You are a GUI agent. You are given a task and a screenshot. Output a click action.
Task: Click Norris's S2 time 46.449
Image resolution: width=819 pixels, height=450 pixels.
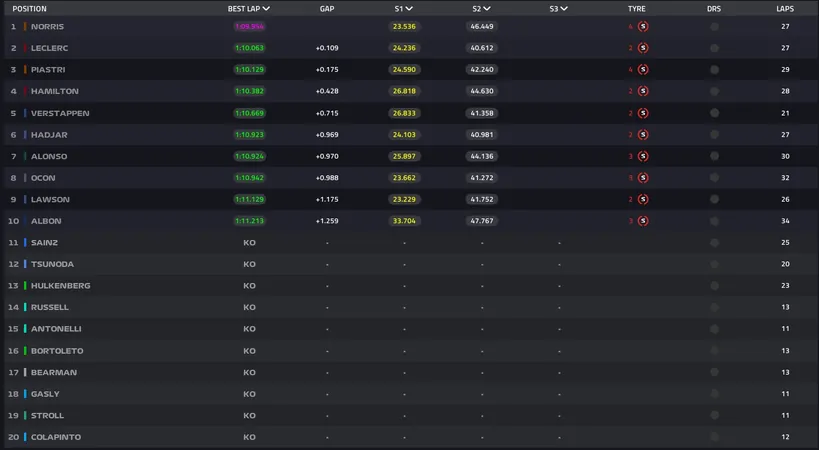click(x=482, y=27)
